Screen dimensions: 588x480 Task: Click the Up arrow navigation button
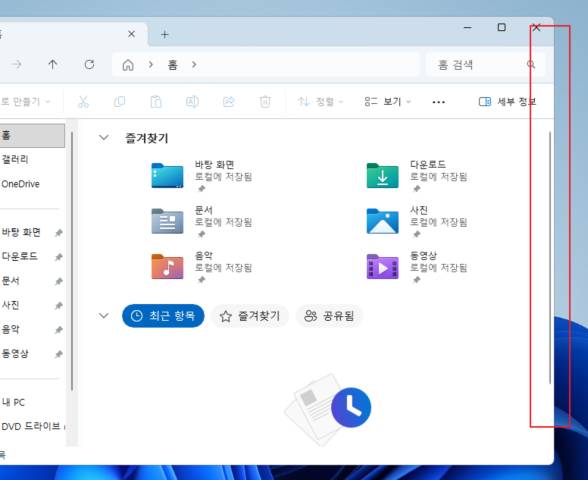pos(52,65)
